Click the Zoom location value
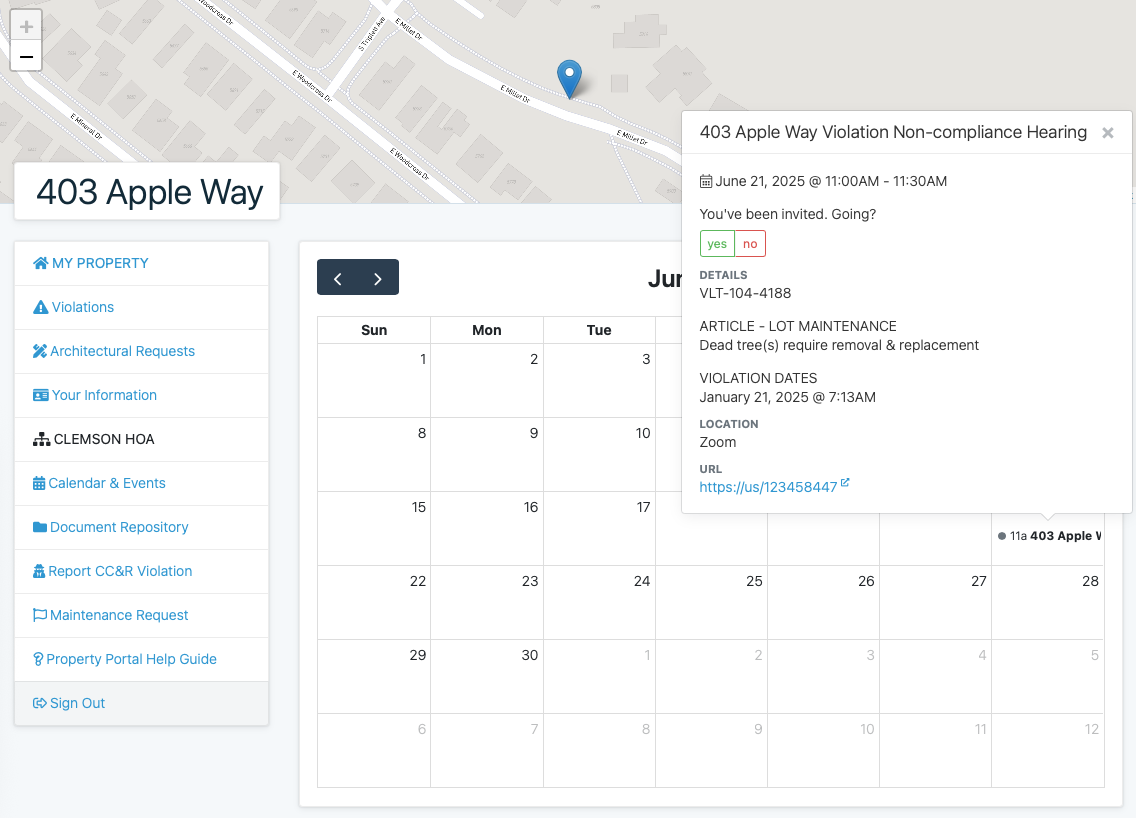 [x=717, y=442]
